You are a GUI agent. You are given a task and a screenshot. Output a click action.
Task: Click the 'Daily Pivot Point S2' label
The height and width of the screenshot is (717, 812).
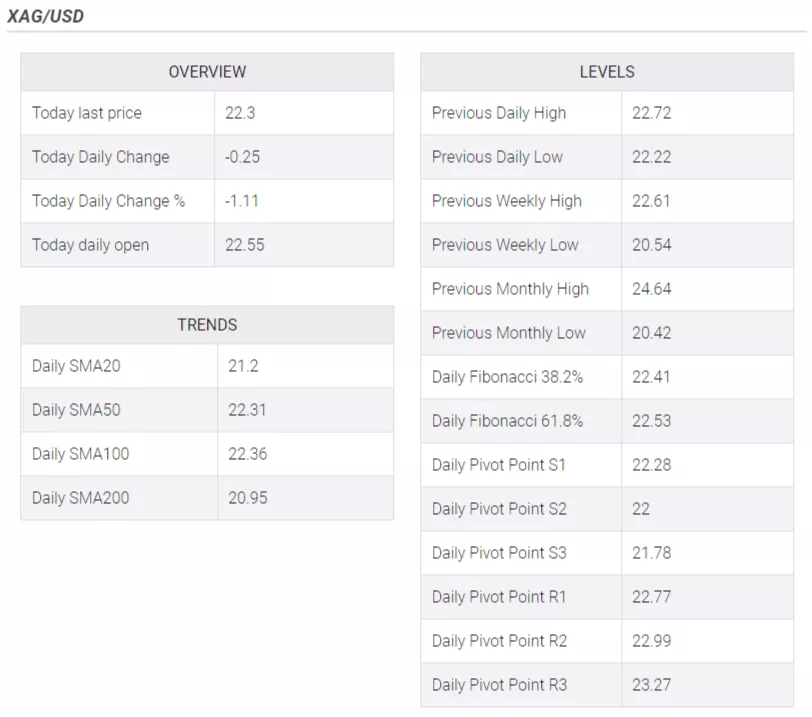pyautogui.click(x=499, y=509)
